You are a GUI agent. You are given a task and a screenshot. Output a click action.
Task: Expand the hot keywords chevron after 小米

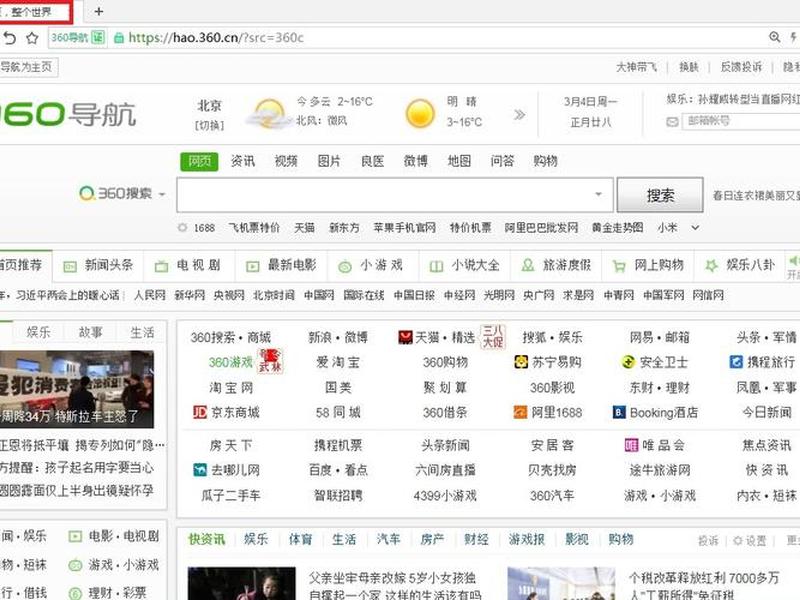pyautogui.click(x=695, y=228)
